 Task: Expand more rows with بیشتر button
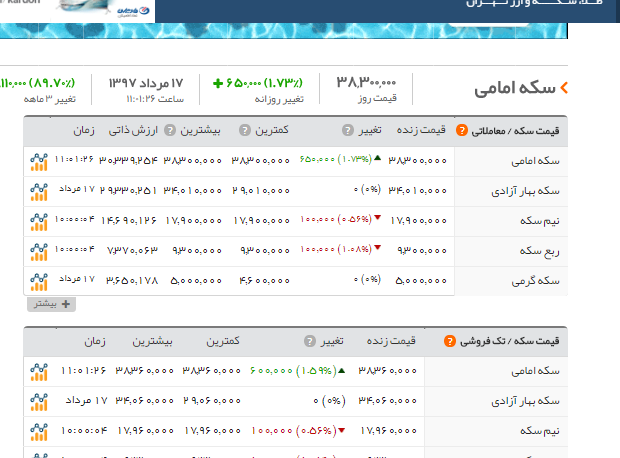click(x=51, y=304)
